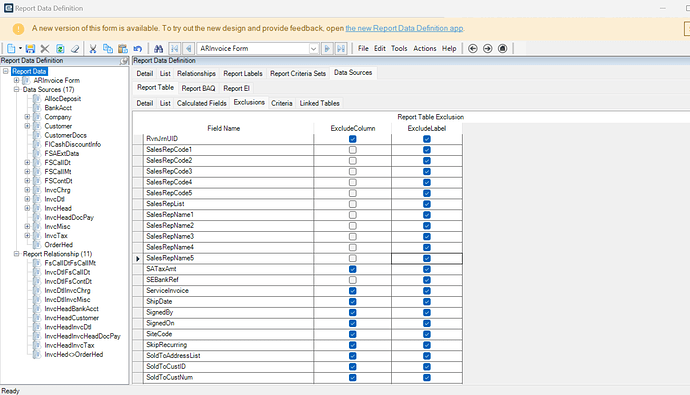690x395 pixels.
Task: Select the row header for ServiceInvoice
Action: point(138,291)
